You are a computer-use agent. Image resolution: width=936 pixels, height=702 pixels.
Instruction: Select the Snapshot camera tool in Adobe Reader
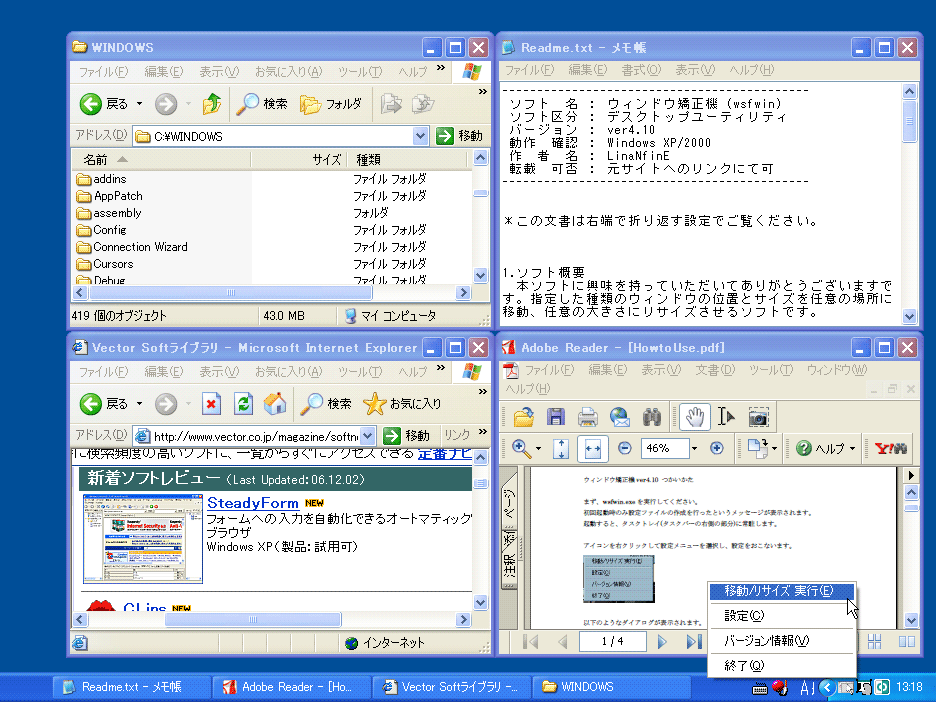(758, 417)
